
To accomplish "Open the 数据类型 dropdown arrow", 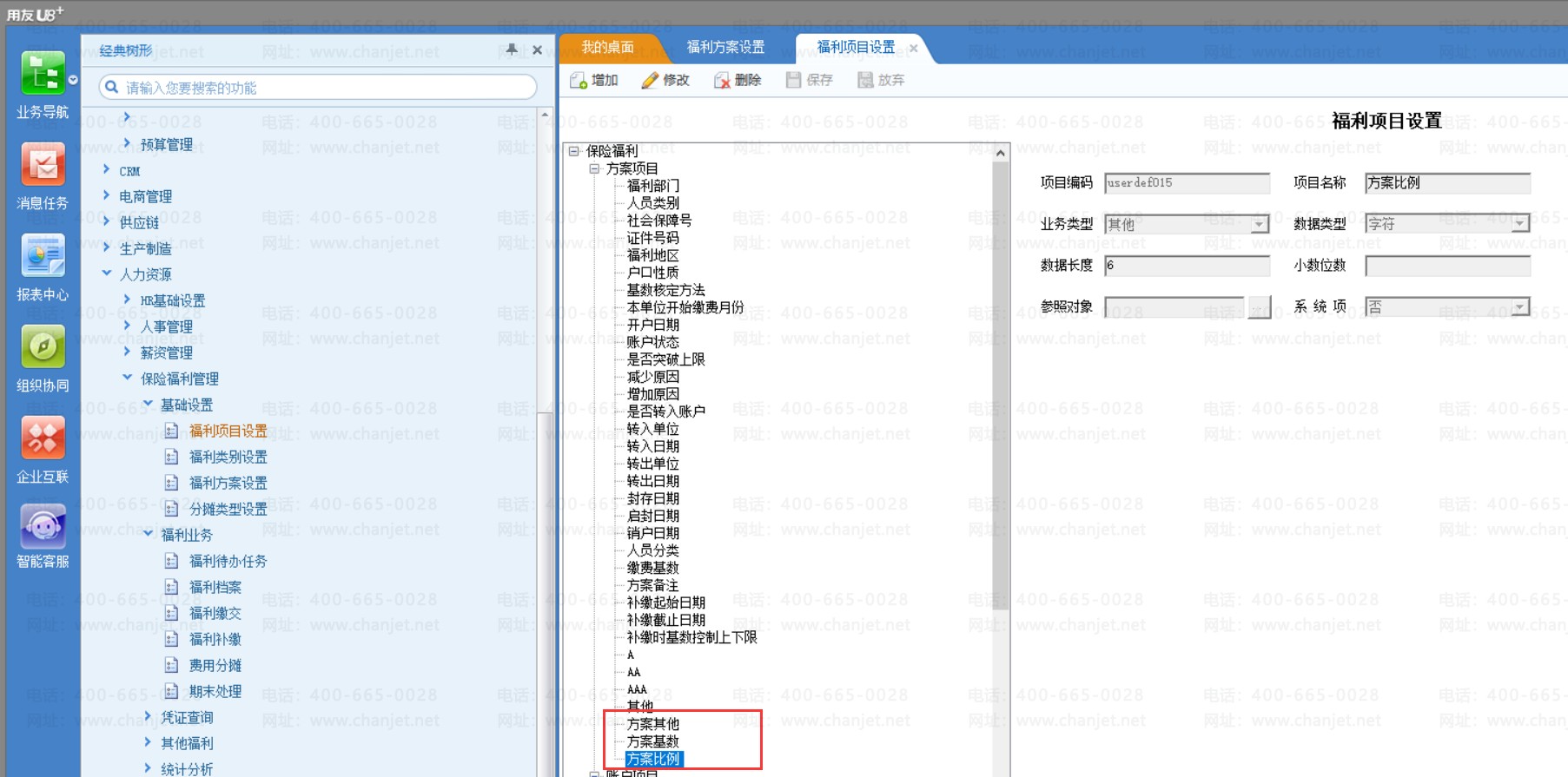I will coord(1519,224).
